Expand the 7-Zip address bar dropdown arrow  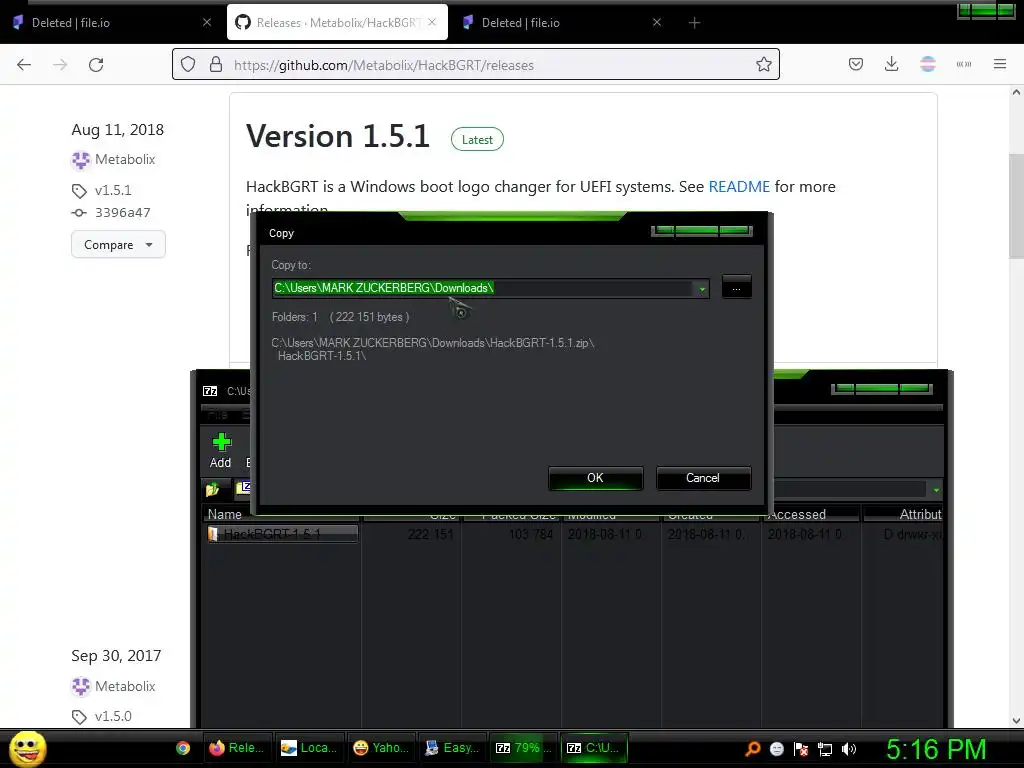[x=936, y=490]
